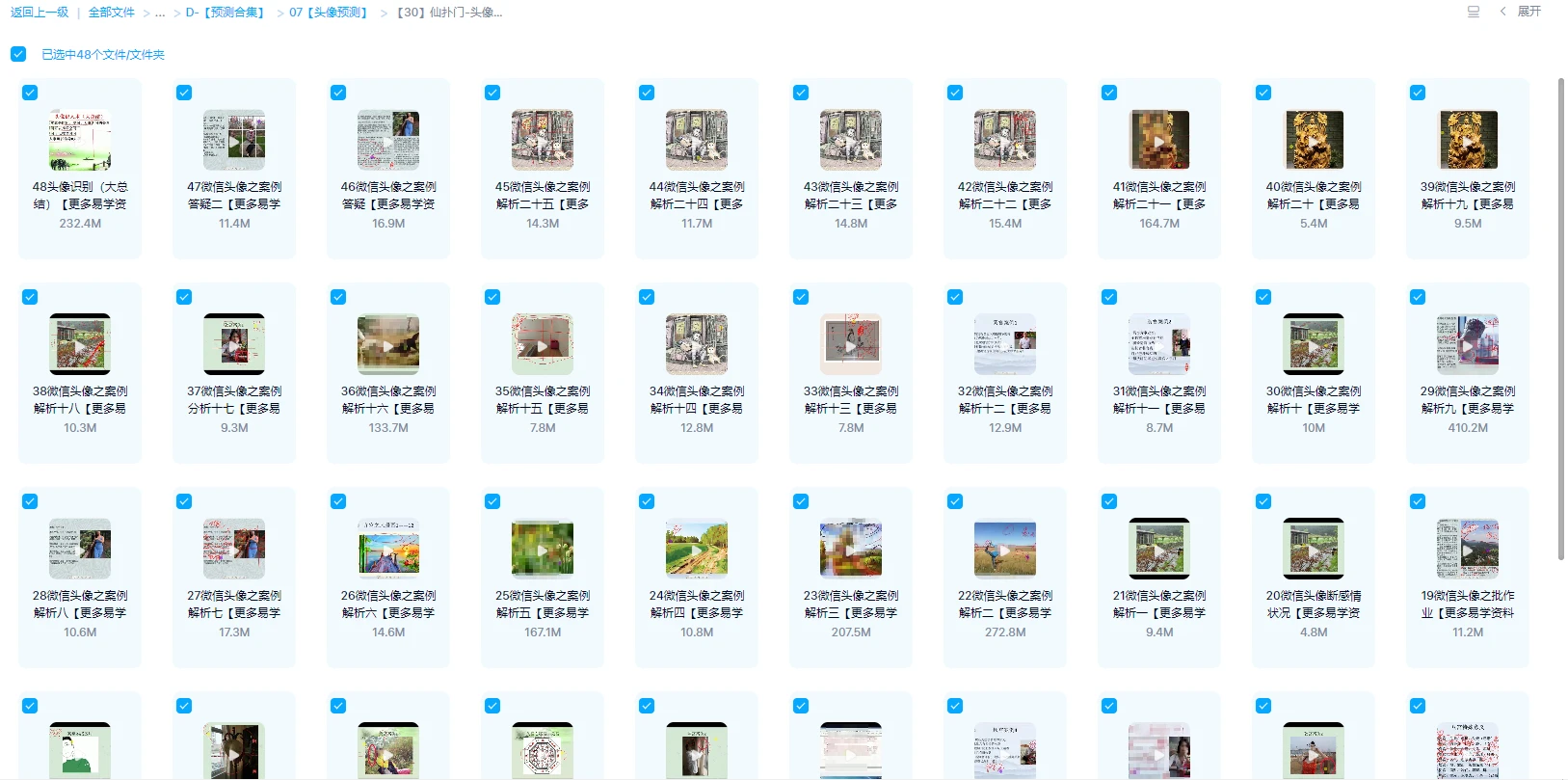This screenshot has height=780, width=1568.
Task: Toggle the select-all checkbox
Action: 18,54
